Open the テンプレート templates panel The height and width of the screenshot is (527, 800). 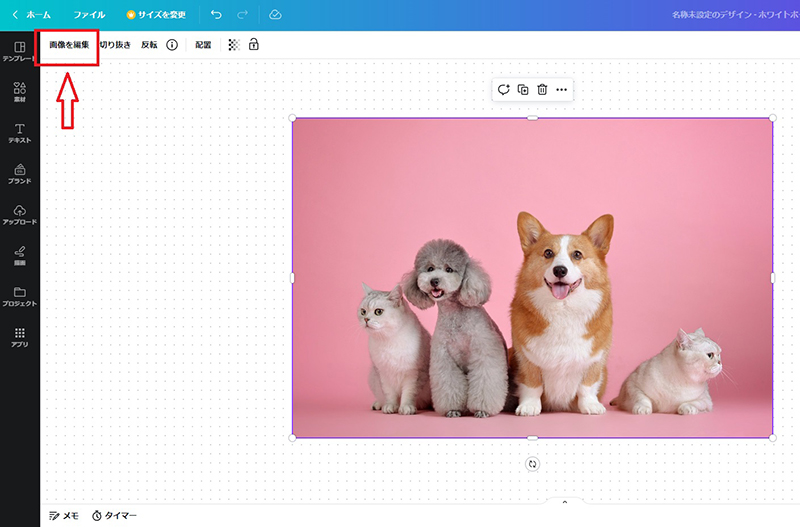click(x=19, y=52)
